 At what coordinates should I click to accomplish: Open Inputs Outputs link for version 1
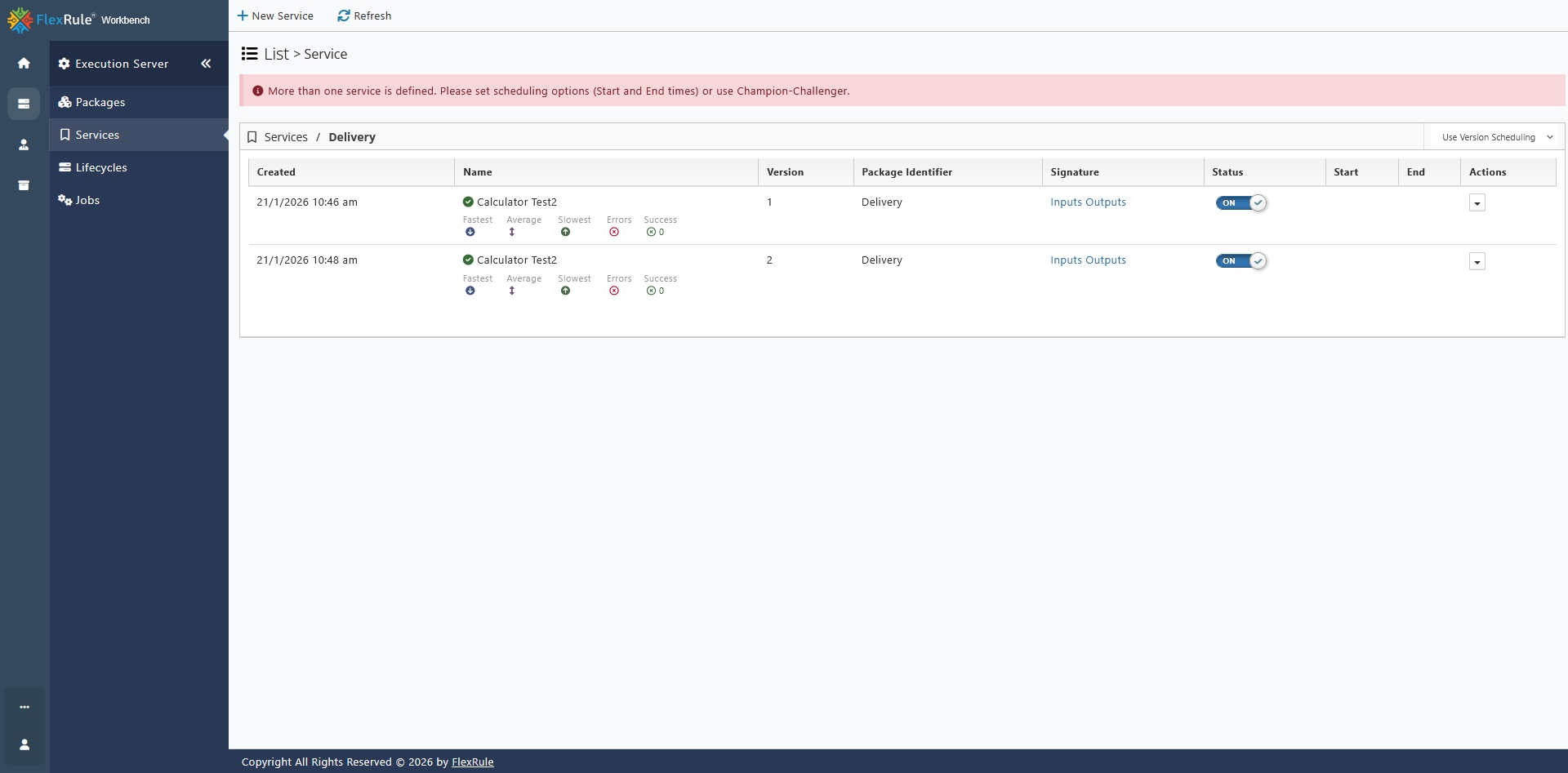(x=1088, y=202)
